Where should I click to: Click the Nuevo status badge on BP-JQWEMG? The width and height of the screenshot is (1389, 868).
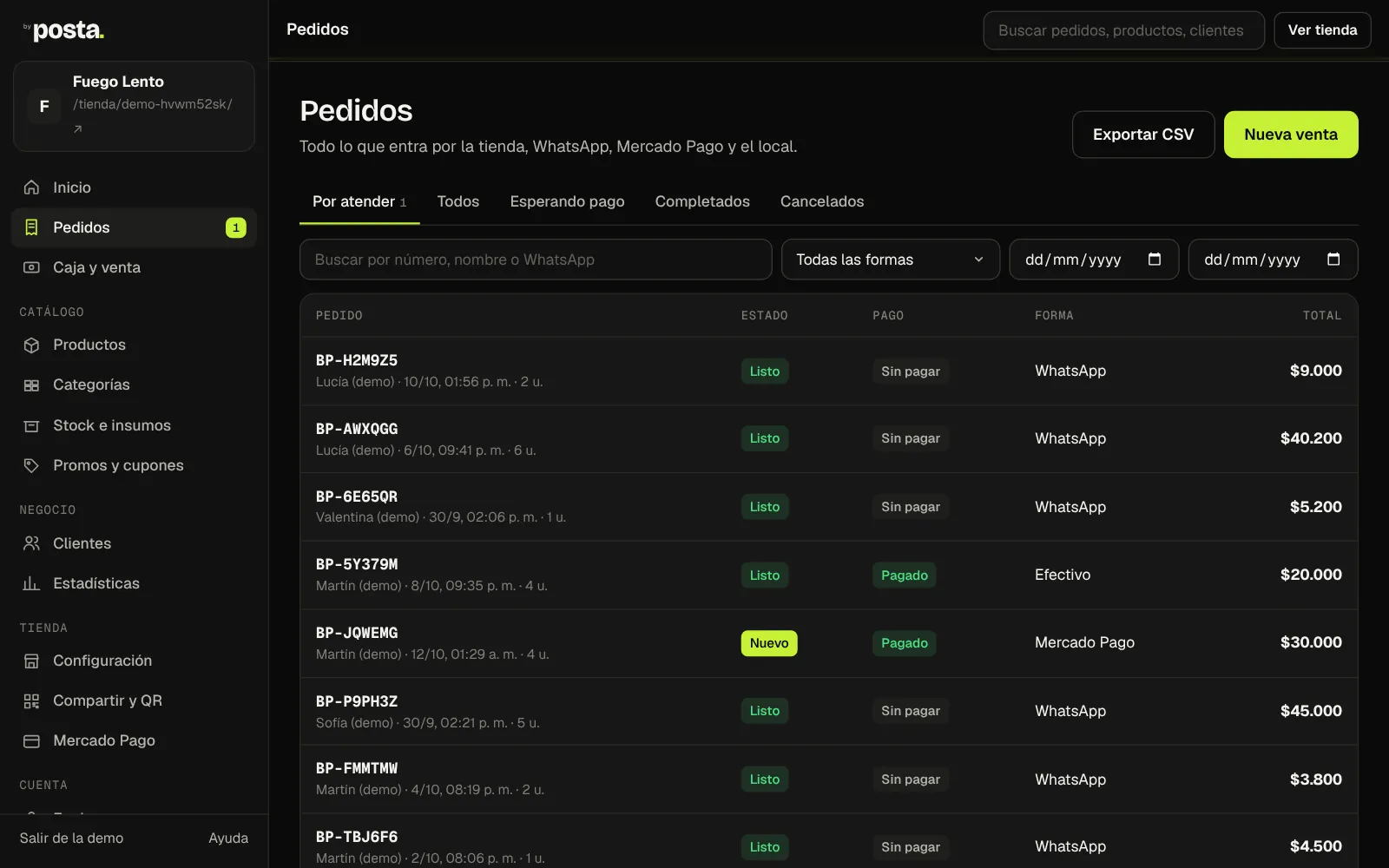[x=769, y=643]
